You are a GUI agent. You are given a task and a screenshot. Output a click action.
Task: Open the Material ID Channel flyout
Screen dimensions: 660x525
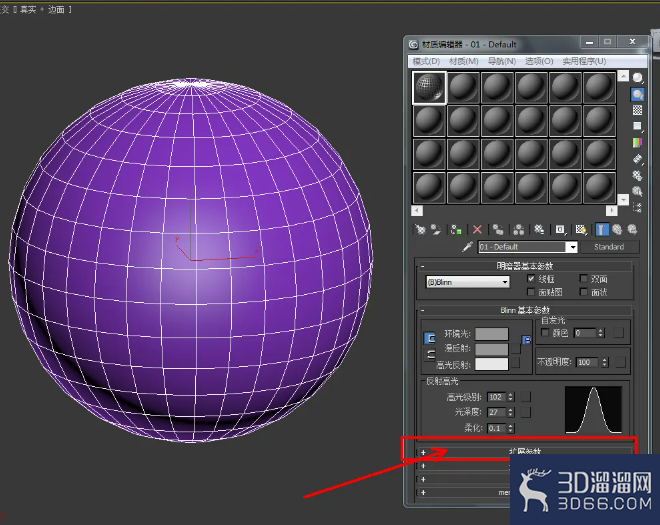(560, 229)
